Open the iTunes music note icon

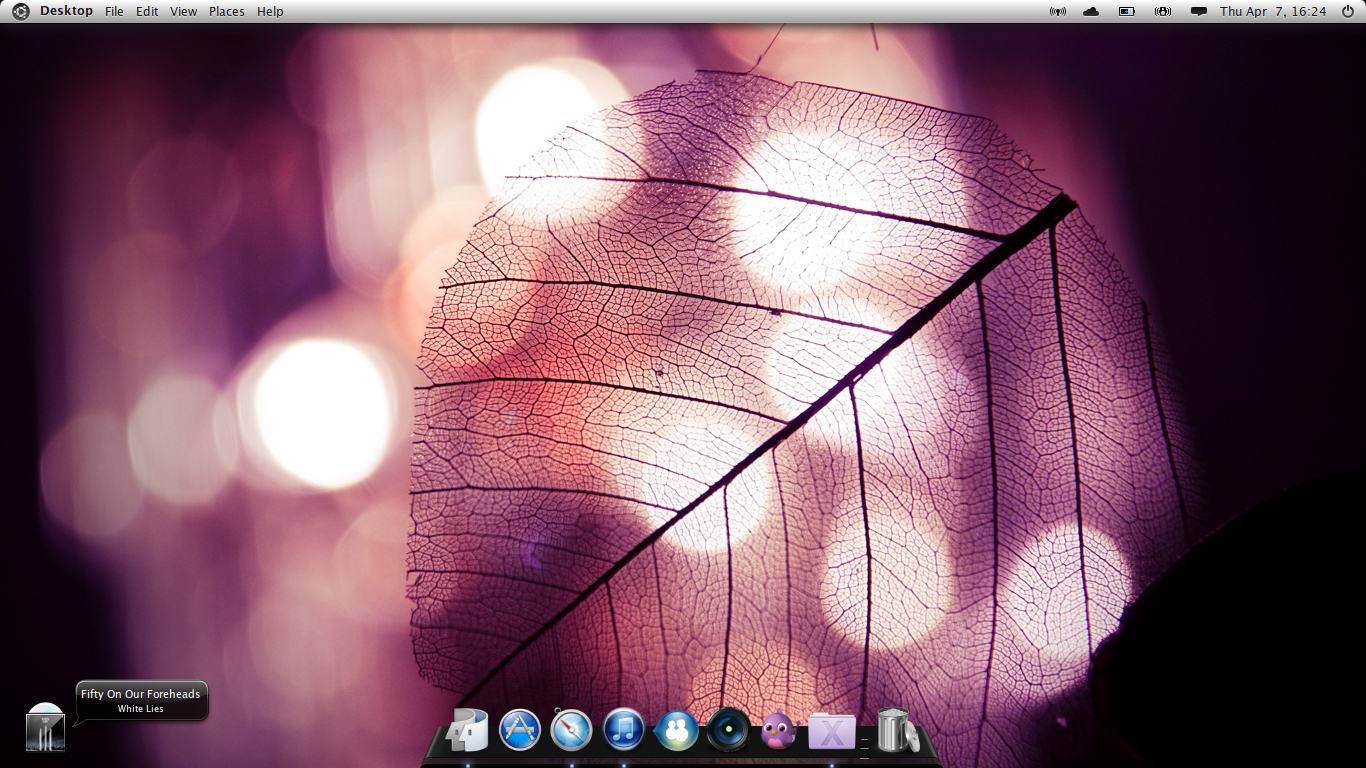pos(624,730)
